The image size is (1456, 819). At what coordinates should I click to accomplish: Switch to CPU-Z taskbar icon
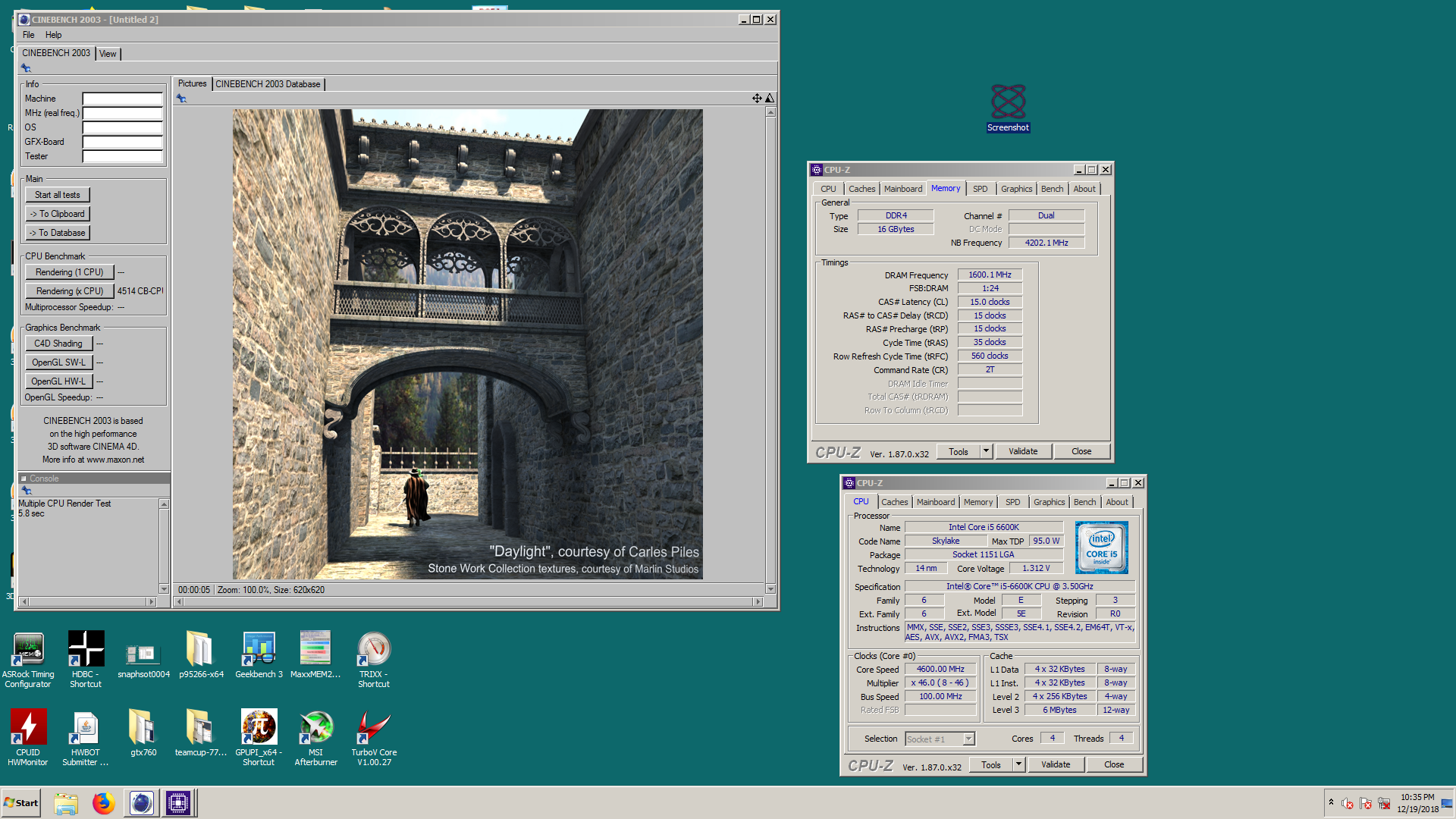pyautogui.click(x=178, y=803)
